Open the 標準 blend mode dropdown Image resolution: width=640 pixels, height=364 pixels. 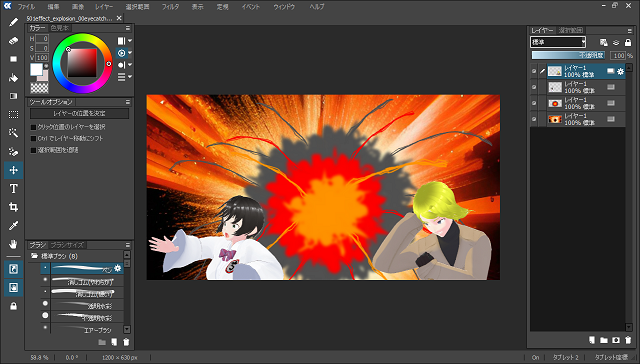click(x=558, y=42)
